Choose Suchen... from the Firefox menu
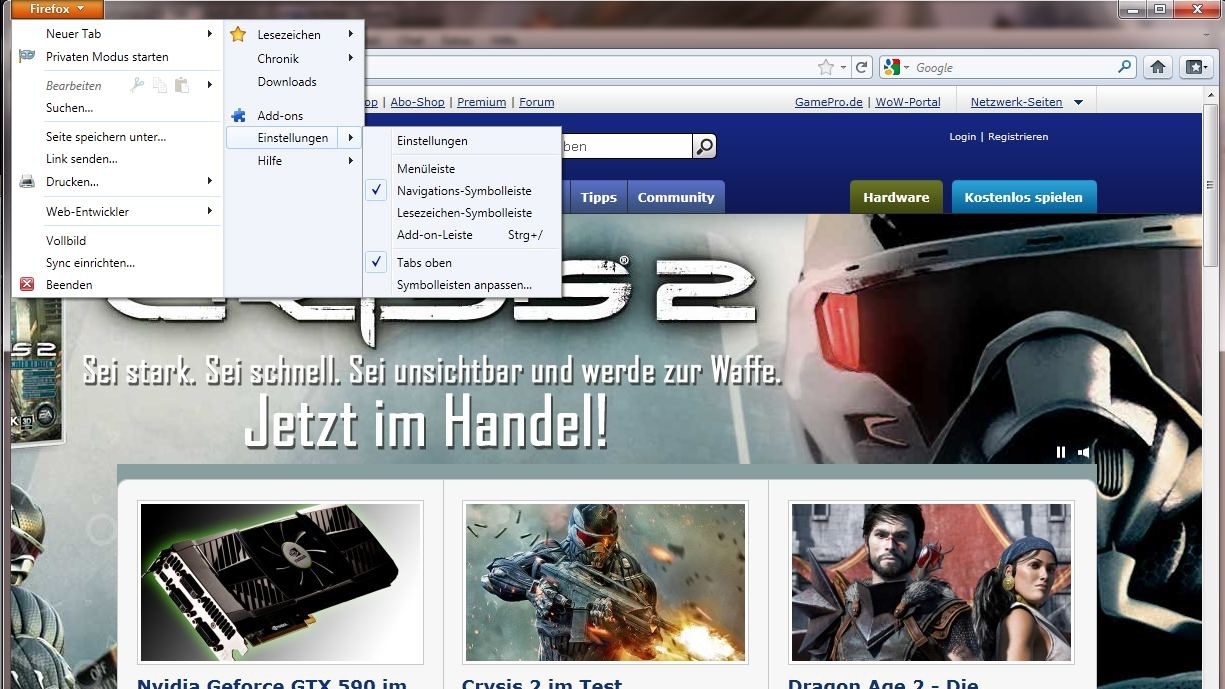1225x689 pixels. [69, 107]
